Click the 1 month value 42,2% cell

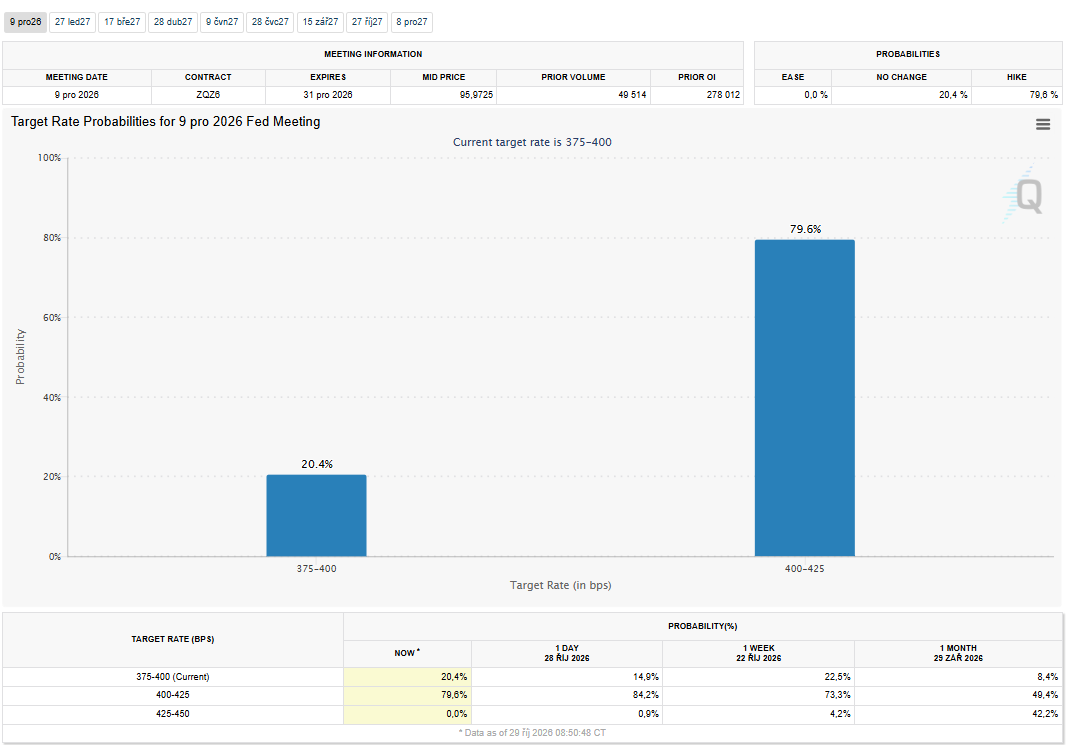click(959, 714)
